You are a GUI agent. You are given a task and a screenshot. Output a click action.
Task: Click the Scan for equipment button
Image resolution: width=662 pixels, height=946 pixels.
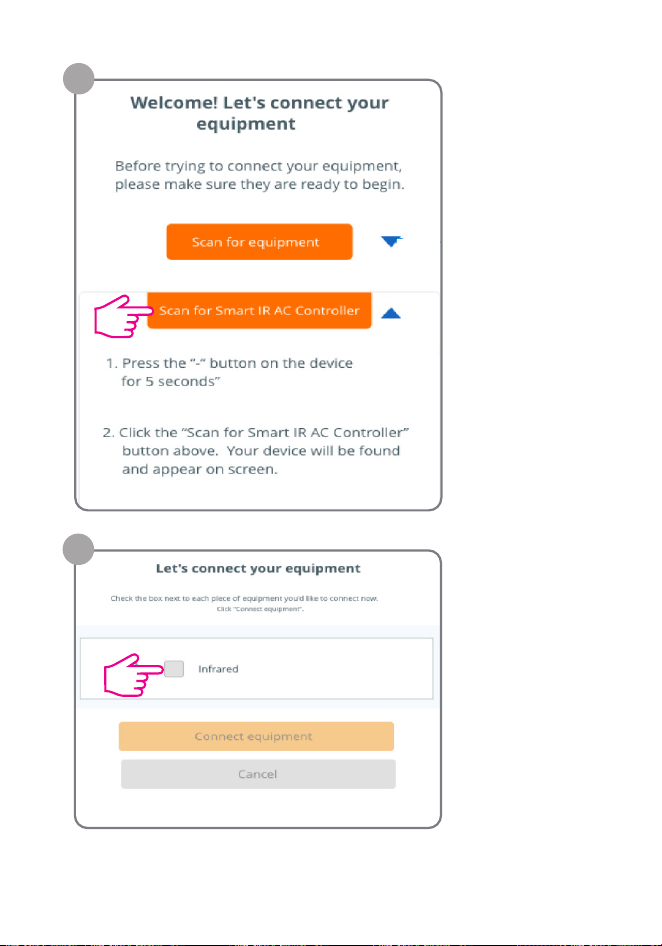pyautogui.click(x=259, y=242)
